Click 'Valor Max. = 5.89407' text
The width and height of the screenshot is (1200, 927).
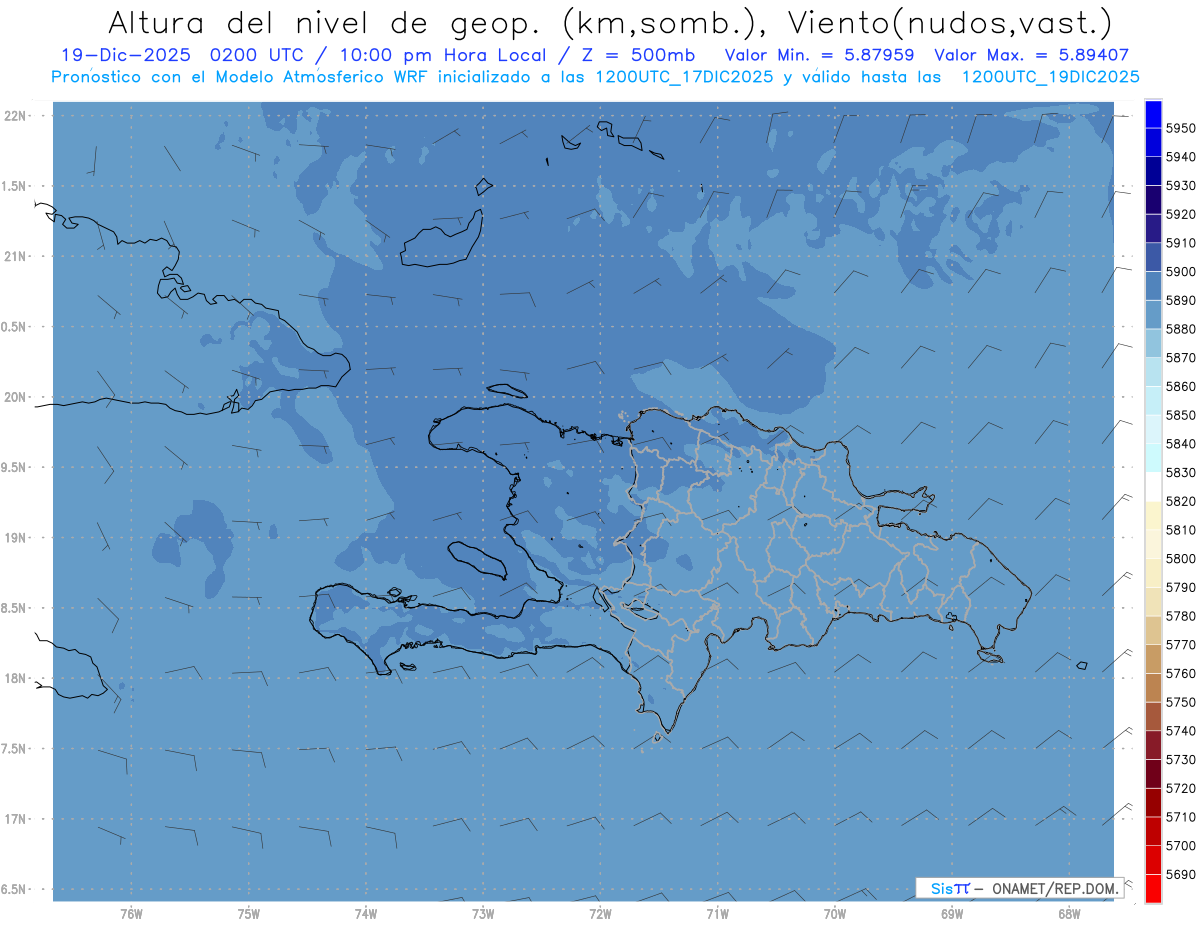point(1033,55)
